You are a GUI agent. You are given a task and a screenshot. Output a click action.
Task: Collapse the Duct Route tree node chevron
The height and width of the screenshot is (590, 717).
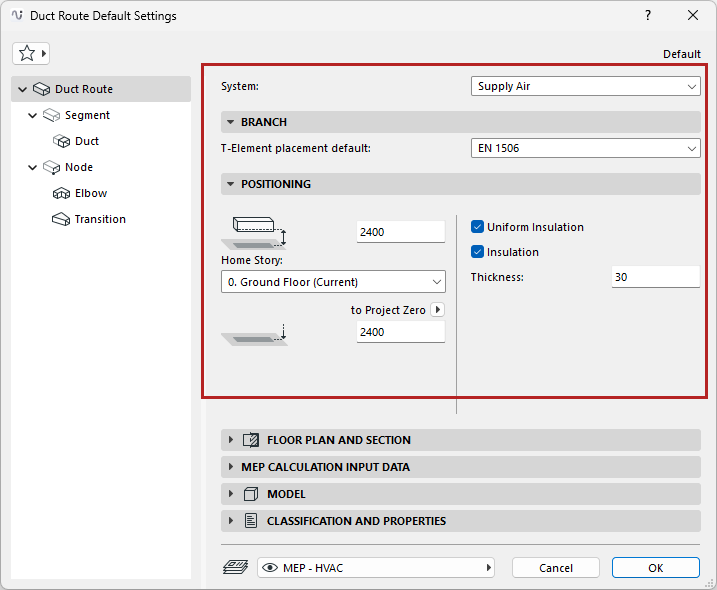coord(22,89)
